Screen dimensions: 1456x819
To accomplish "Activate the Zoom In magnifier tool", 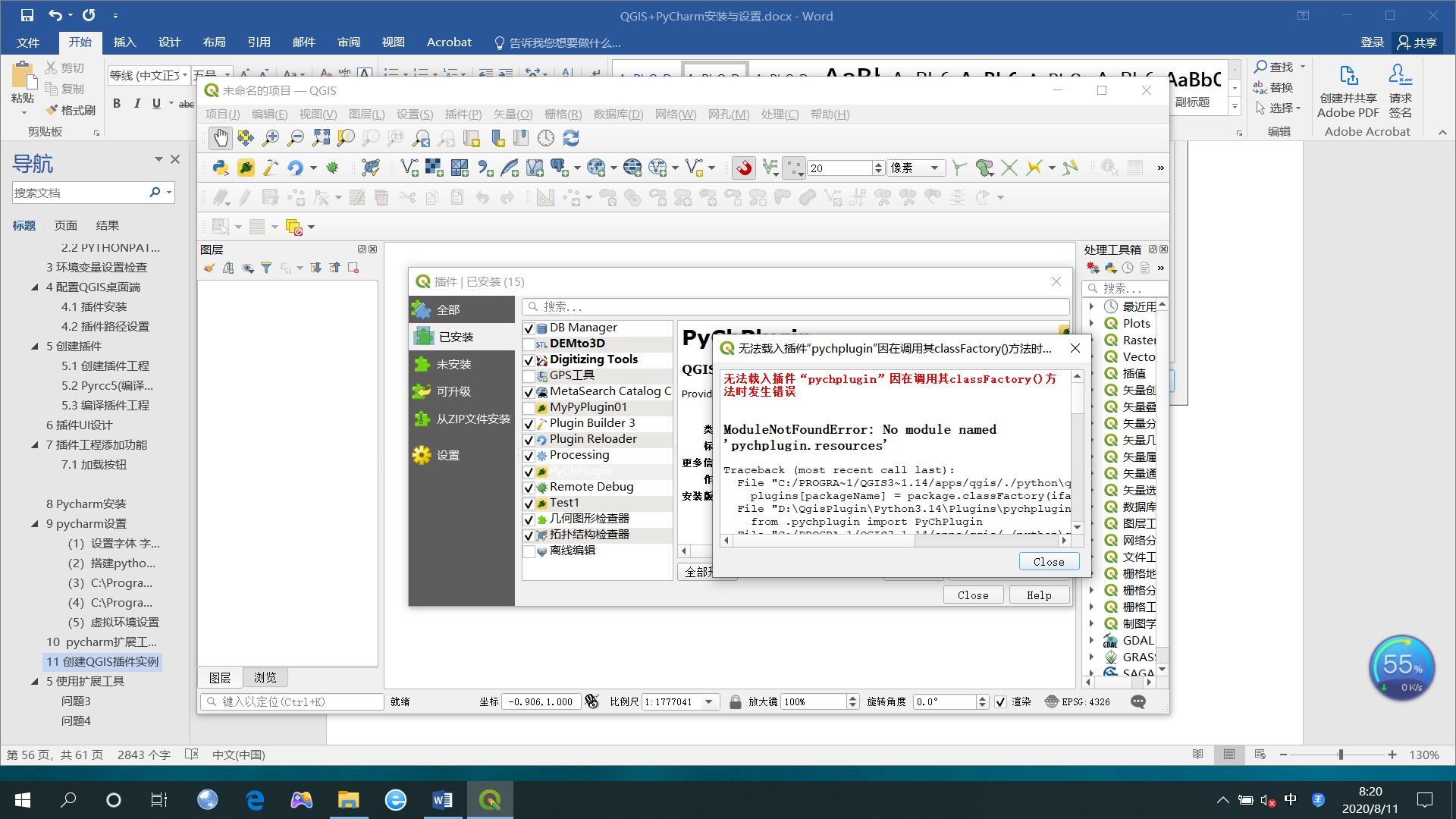I will (x=270, y=138).
